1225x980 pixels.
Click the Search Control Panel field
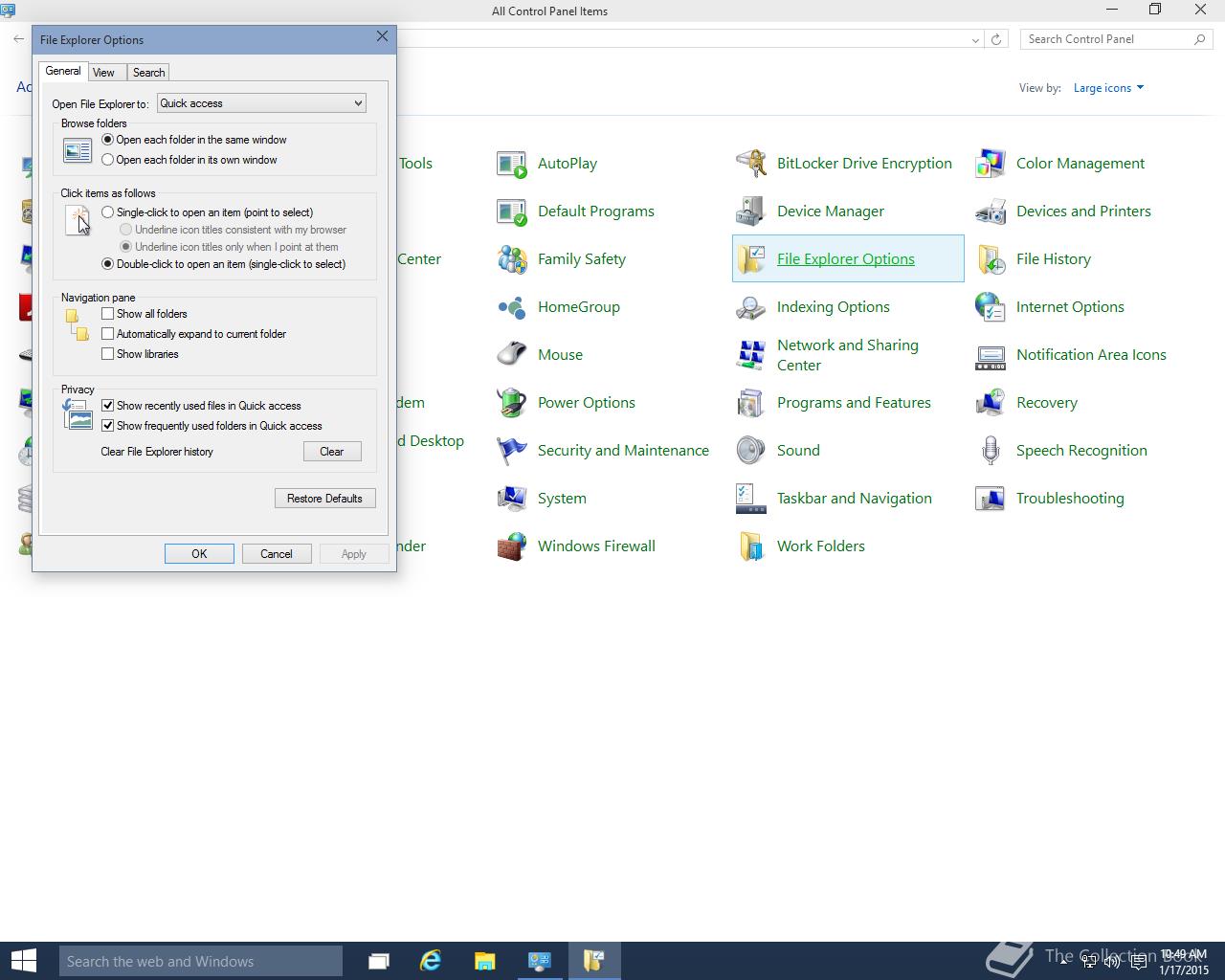(1116, 39)
